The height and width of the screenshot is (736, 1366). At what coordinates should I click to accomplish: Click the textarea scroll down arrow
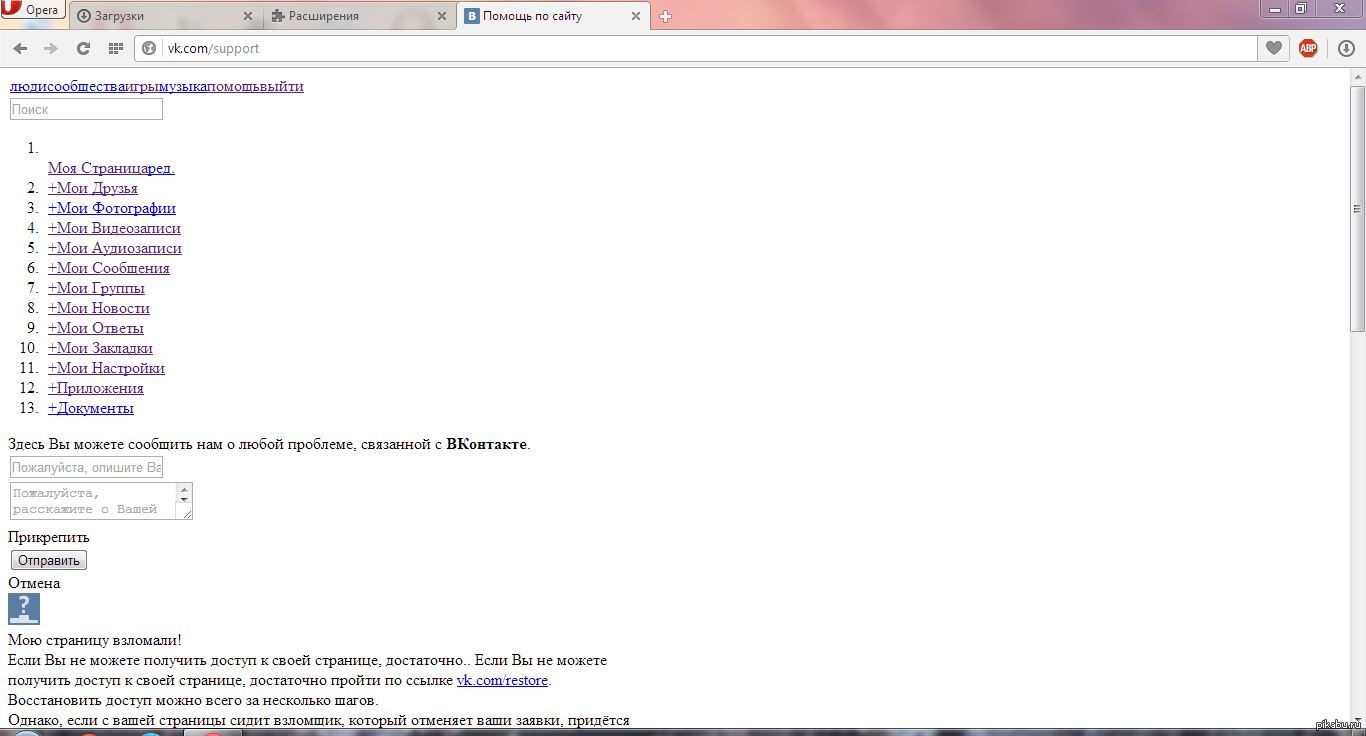(184, 498)
